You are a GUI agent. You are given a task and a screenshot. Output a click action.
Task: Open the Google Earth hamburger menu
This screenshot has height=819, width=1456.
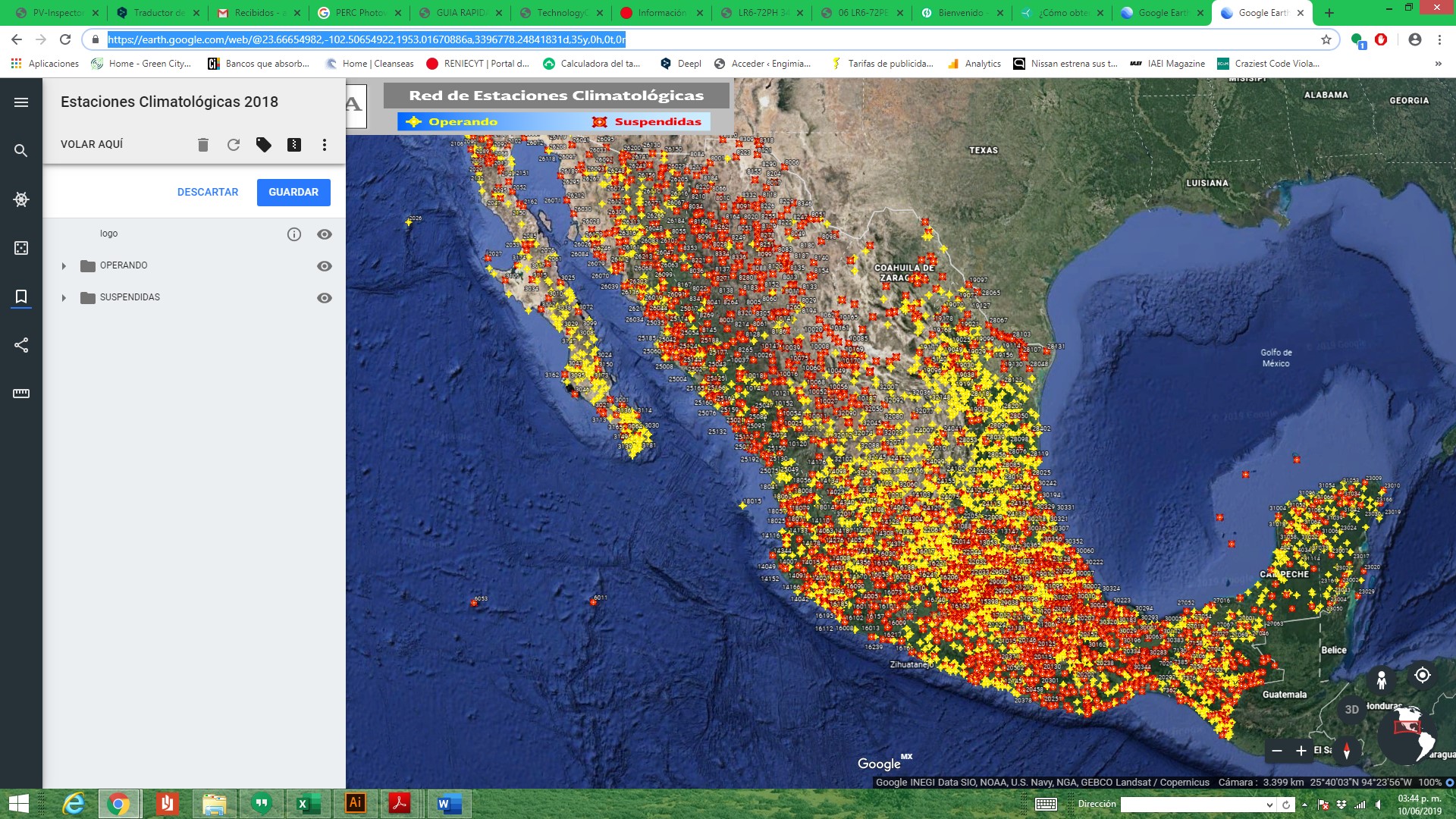point(21,102)
